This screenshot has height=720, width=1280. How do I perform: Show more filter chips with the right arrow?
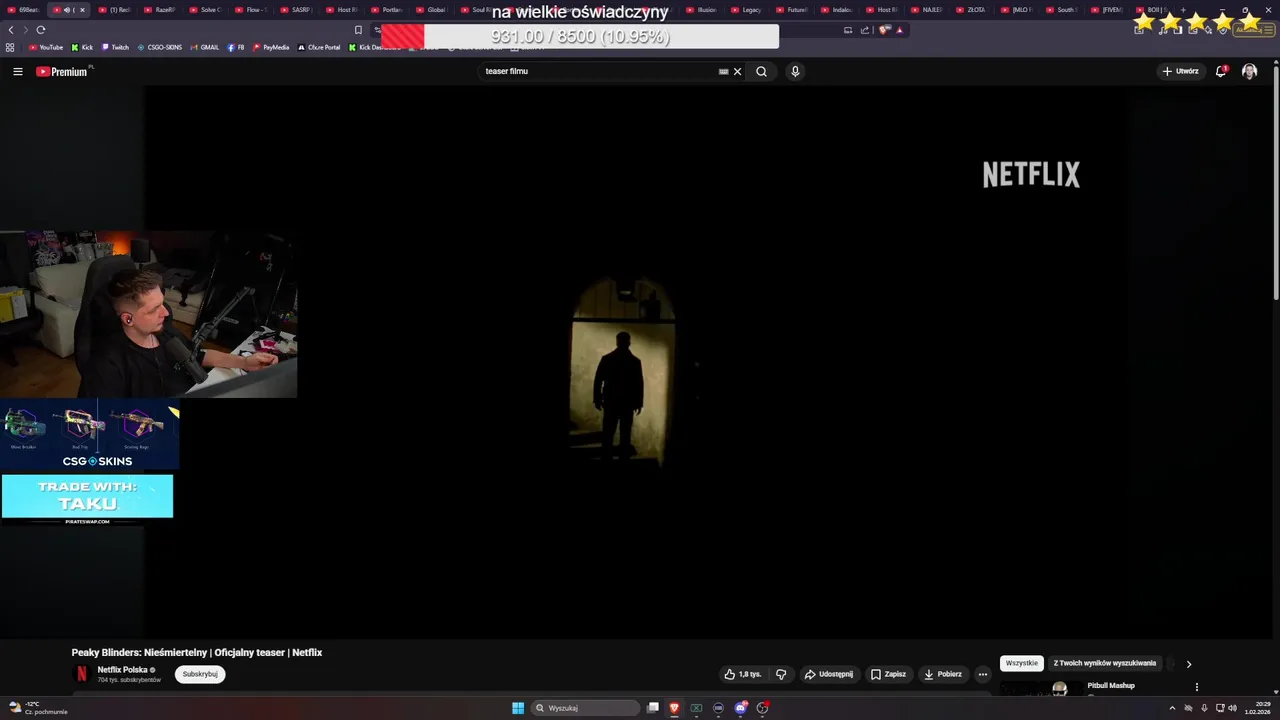(1189, 664)
